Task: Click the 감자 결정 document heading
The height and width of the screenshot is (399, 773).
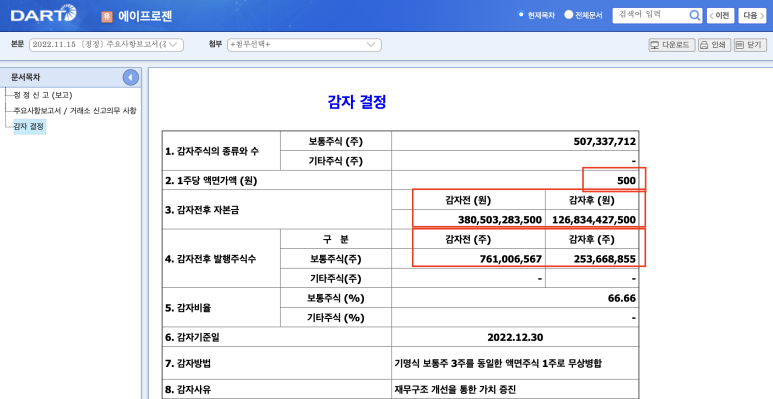Action: (357, 102)
